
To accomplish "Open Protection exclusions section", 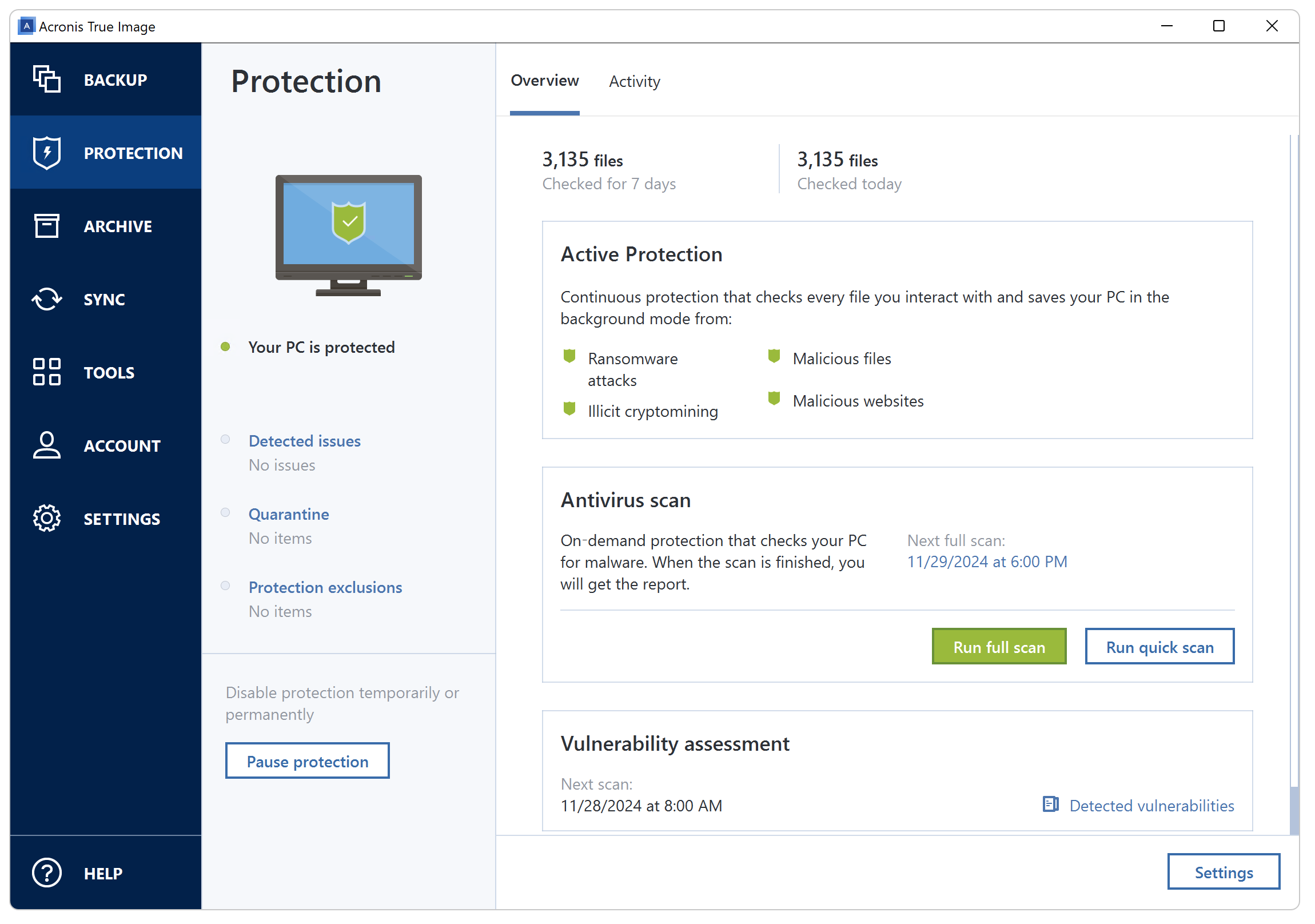I will coord(324,586).
